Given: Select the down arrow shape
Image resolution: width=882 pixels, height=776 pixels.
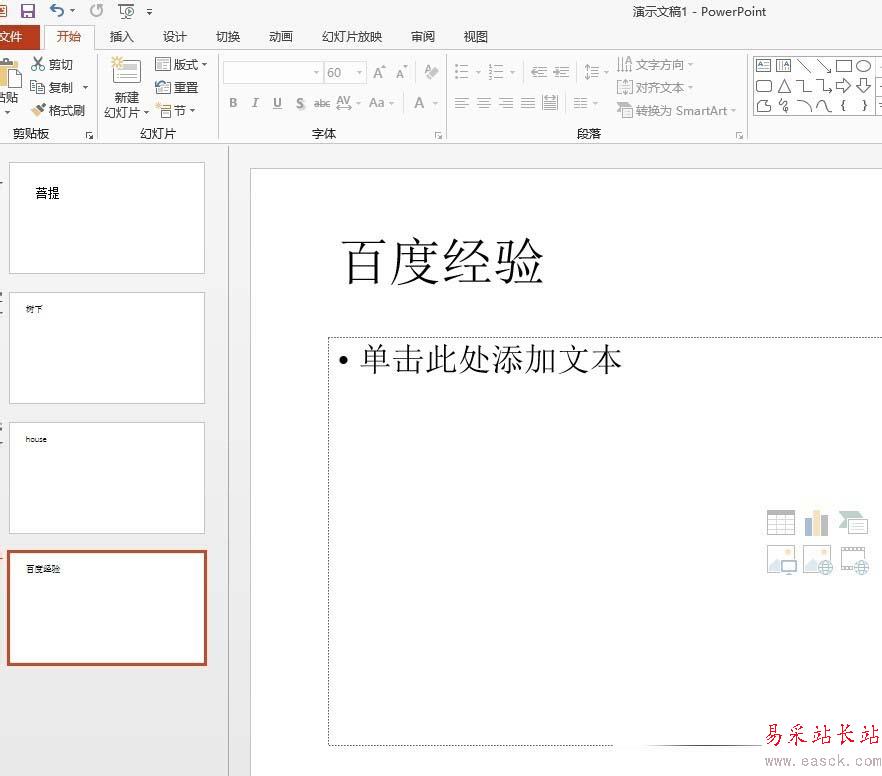Looking at the screenshot, I should (863, 86).
